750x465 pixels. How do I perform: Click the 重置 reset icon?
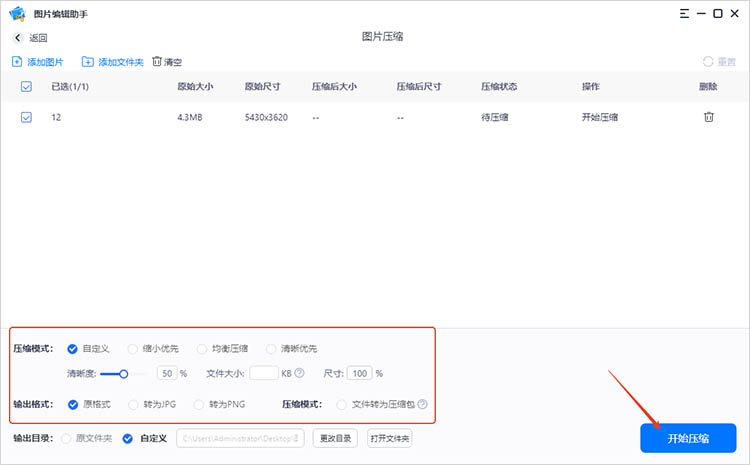[x=708, y=62]
